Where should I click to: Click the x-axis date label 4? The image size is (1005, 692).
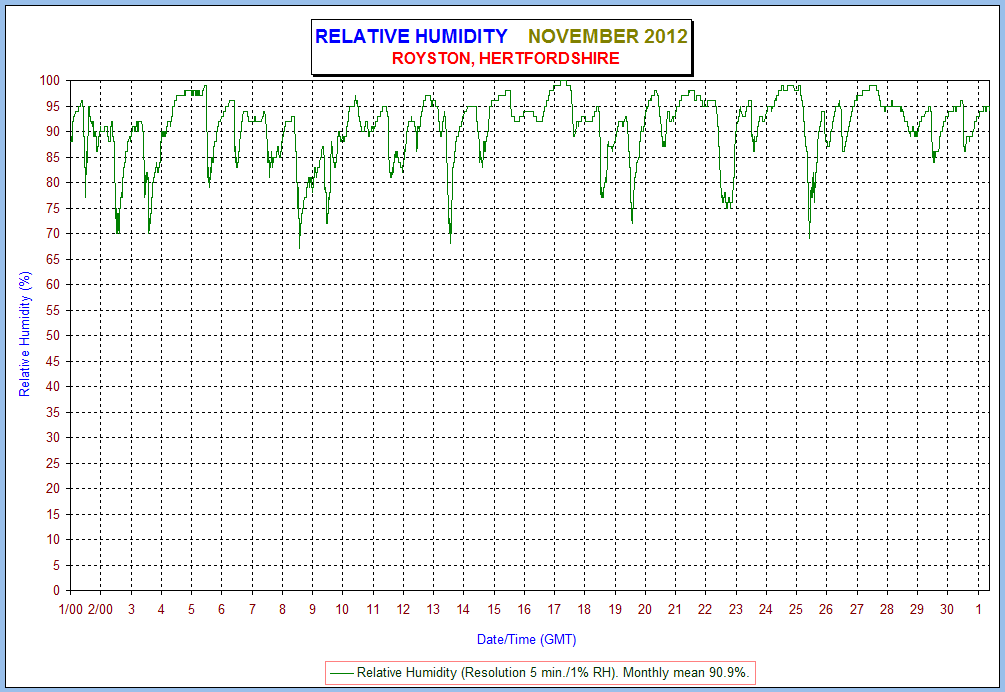(x=162, y=609)
